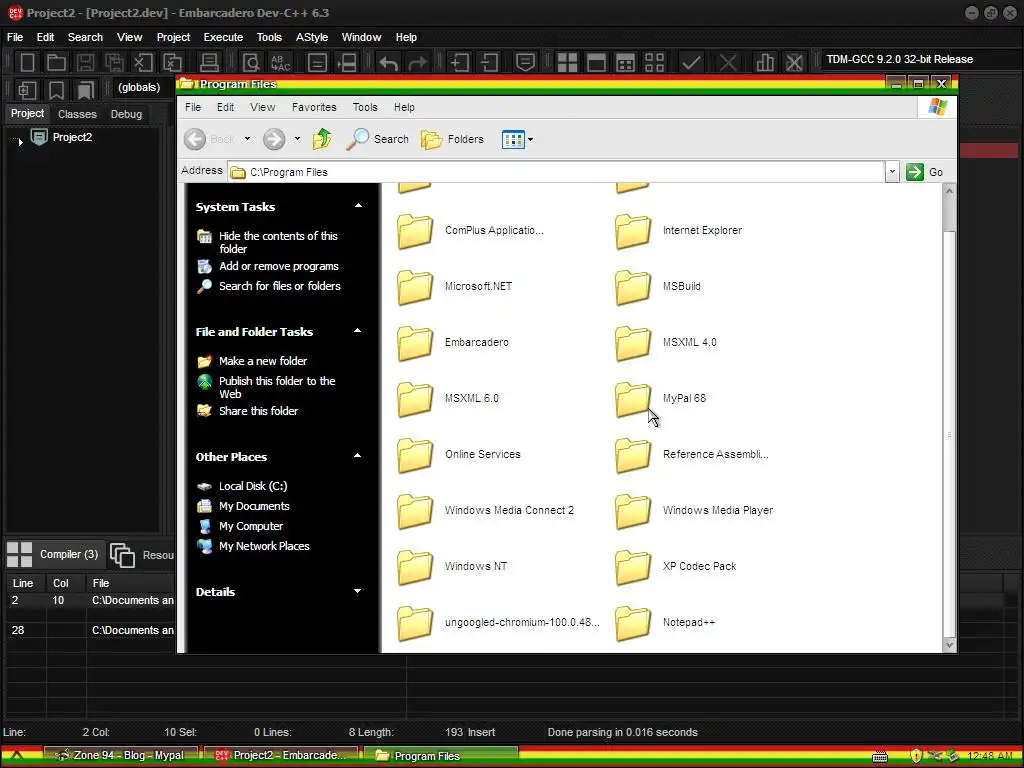Switch to Zone 94 - Blog - Mypal taskbar button
Image resolution: width=1024 pixels, height=768 pixels.
121,756
